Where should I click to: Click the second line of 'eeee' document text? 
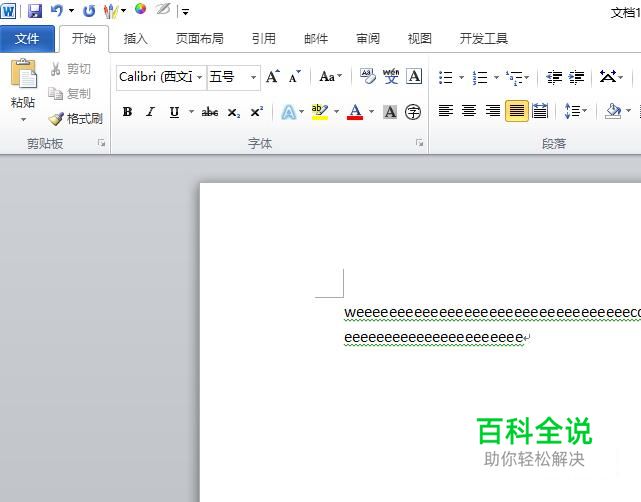click(434, 338)
